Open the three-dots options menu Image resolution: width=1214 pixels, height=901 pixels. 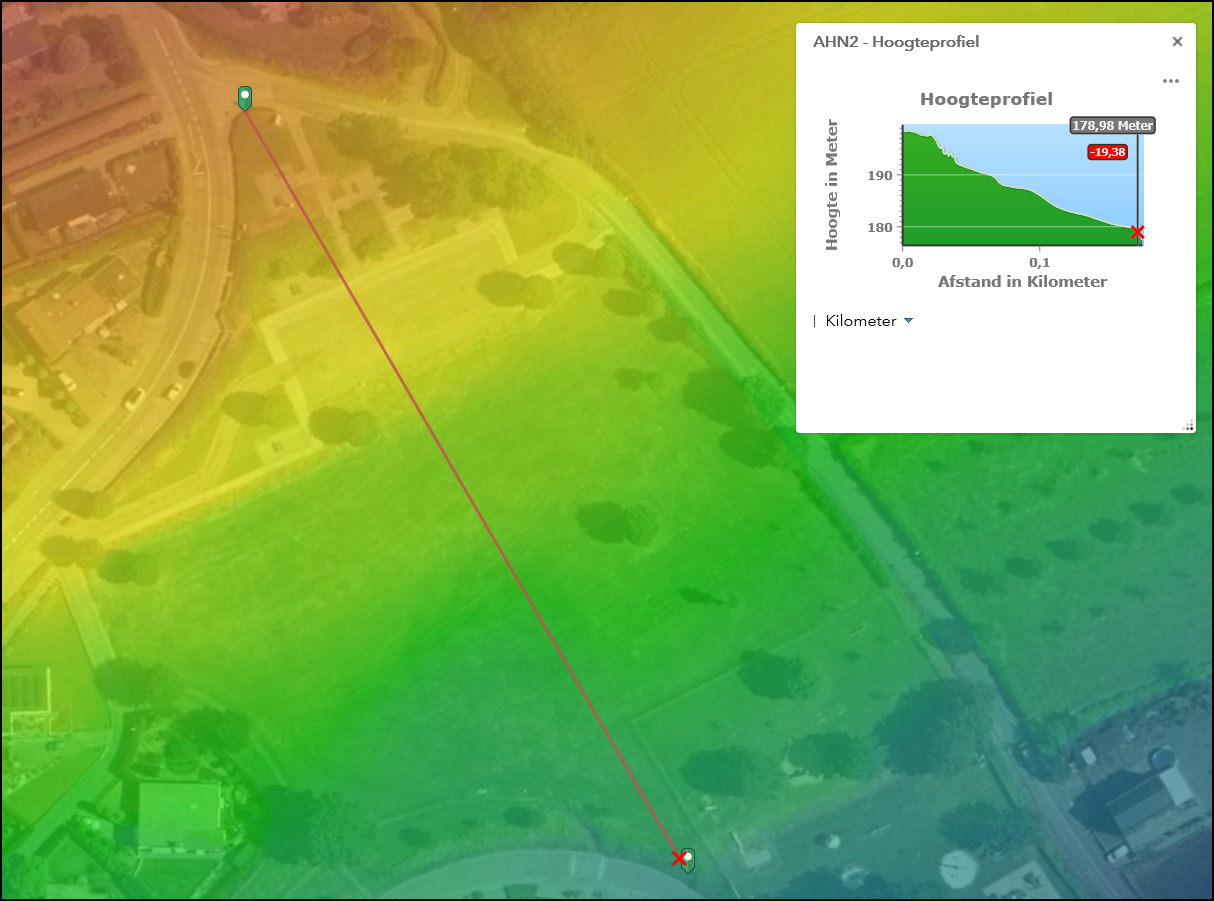(1171, 81)
